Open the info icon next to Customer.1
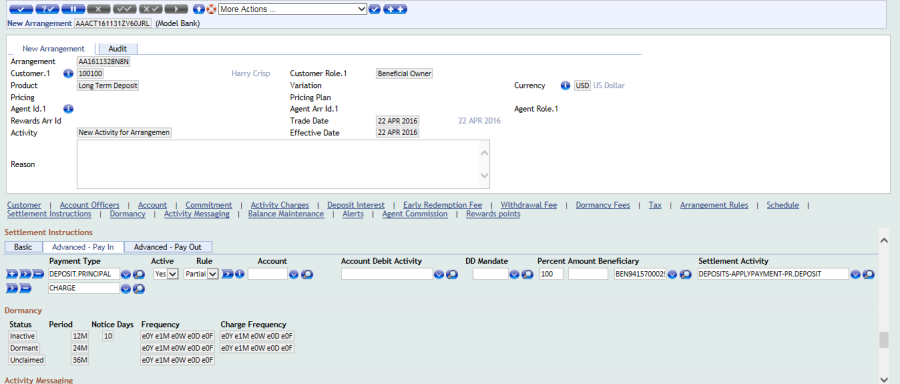The height and width of the screenshot is (384, 900). [68, 73]
